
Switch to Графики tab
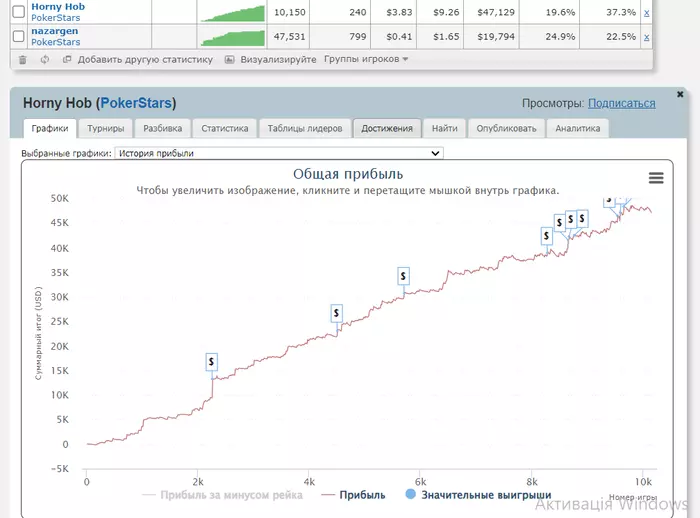pos(50,128)
